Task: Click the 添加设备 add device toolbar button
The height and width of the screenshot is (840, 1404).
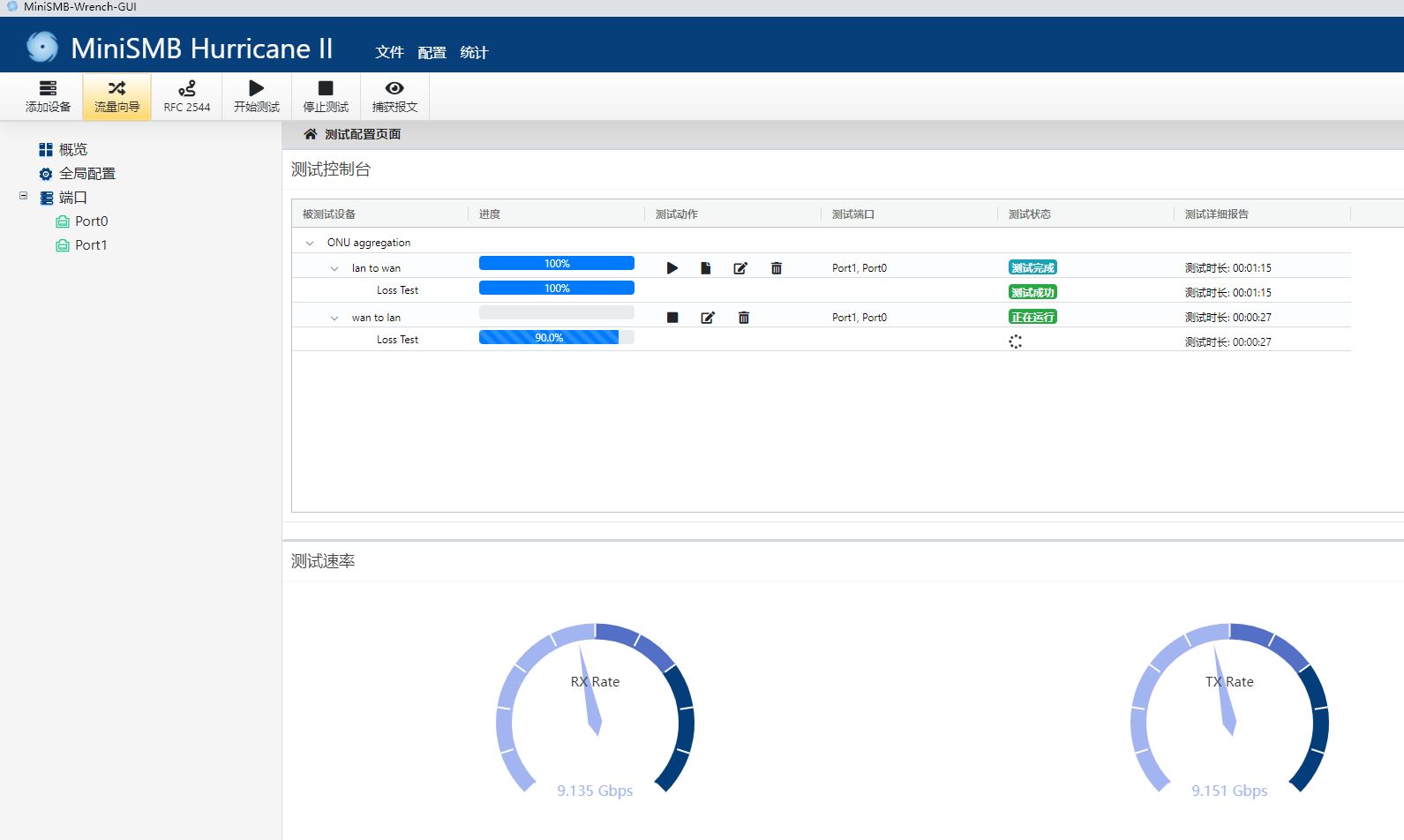Action: click(48, 96)
